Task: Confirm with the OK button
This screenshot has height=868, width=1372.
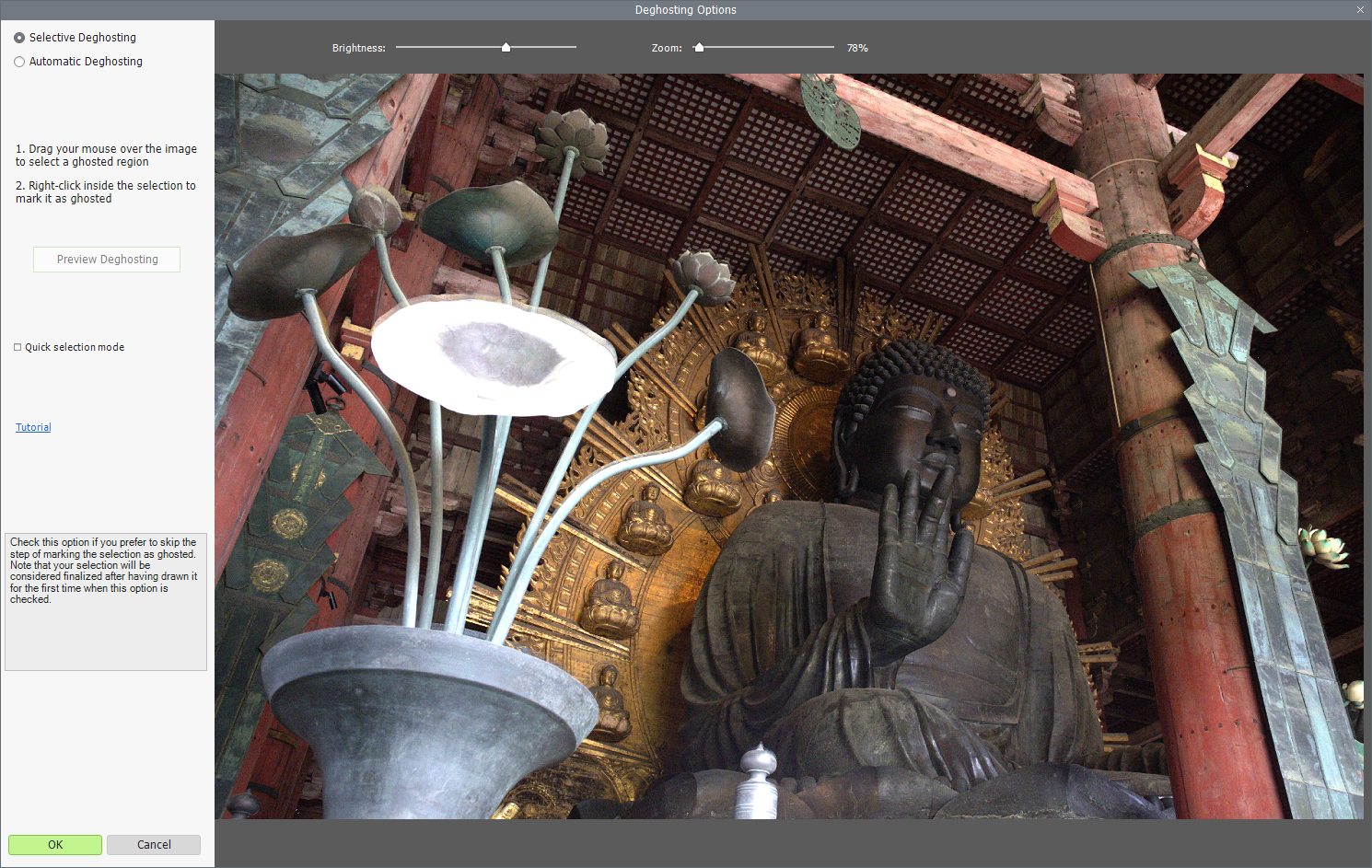Action: (55, 845)
